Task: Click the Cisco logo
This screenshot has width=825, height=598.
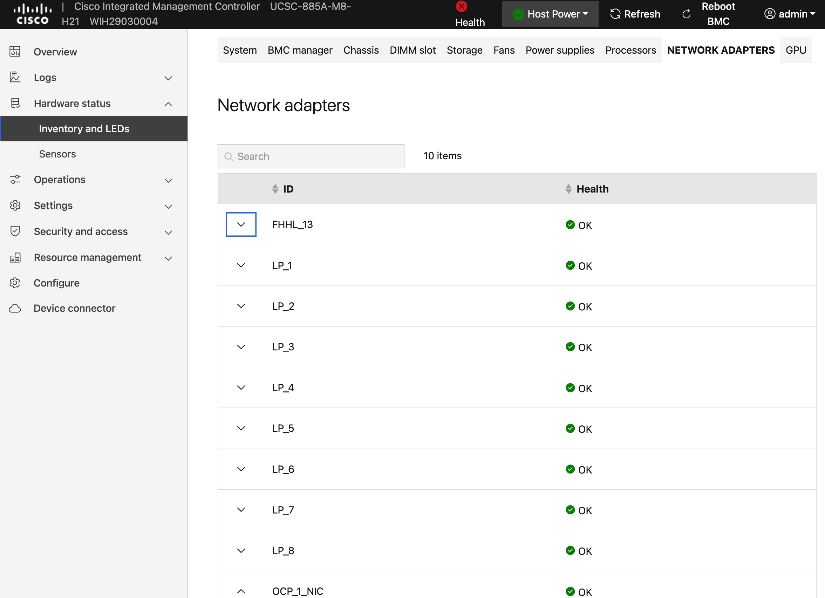Action: [x=32, y=13]
